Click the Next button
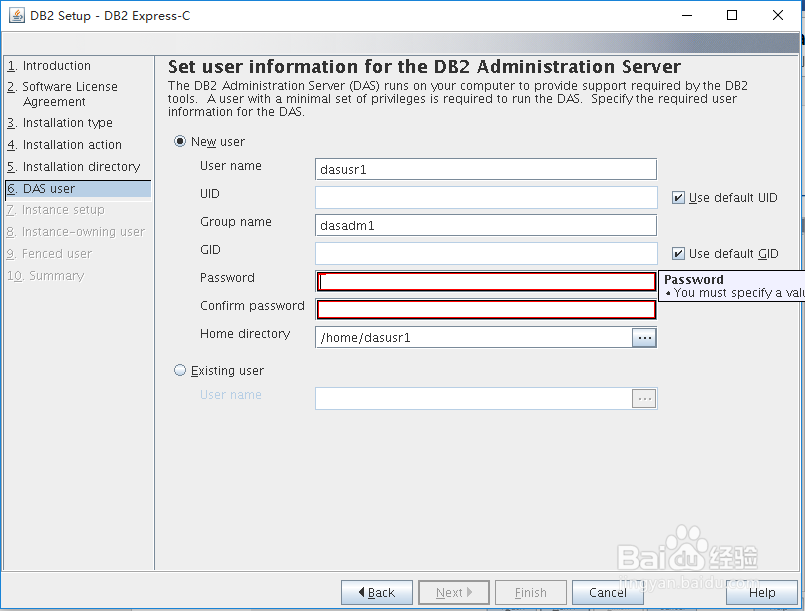Viewport: 805px width, 611px height. click(454, 593)
